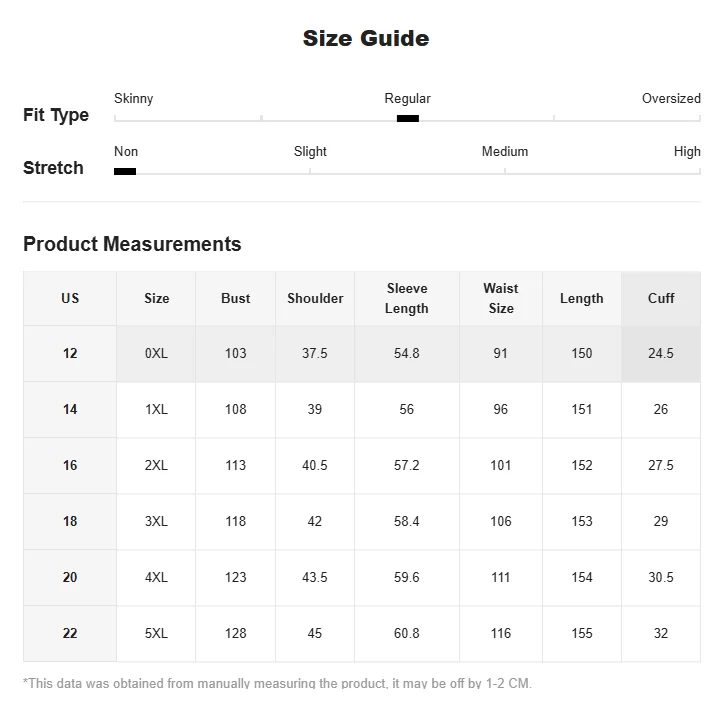Select the 0XL size cell

(x=157, y=353)
